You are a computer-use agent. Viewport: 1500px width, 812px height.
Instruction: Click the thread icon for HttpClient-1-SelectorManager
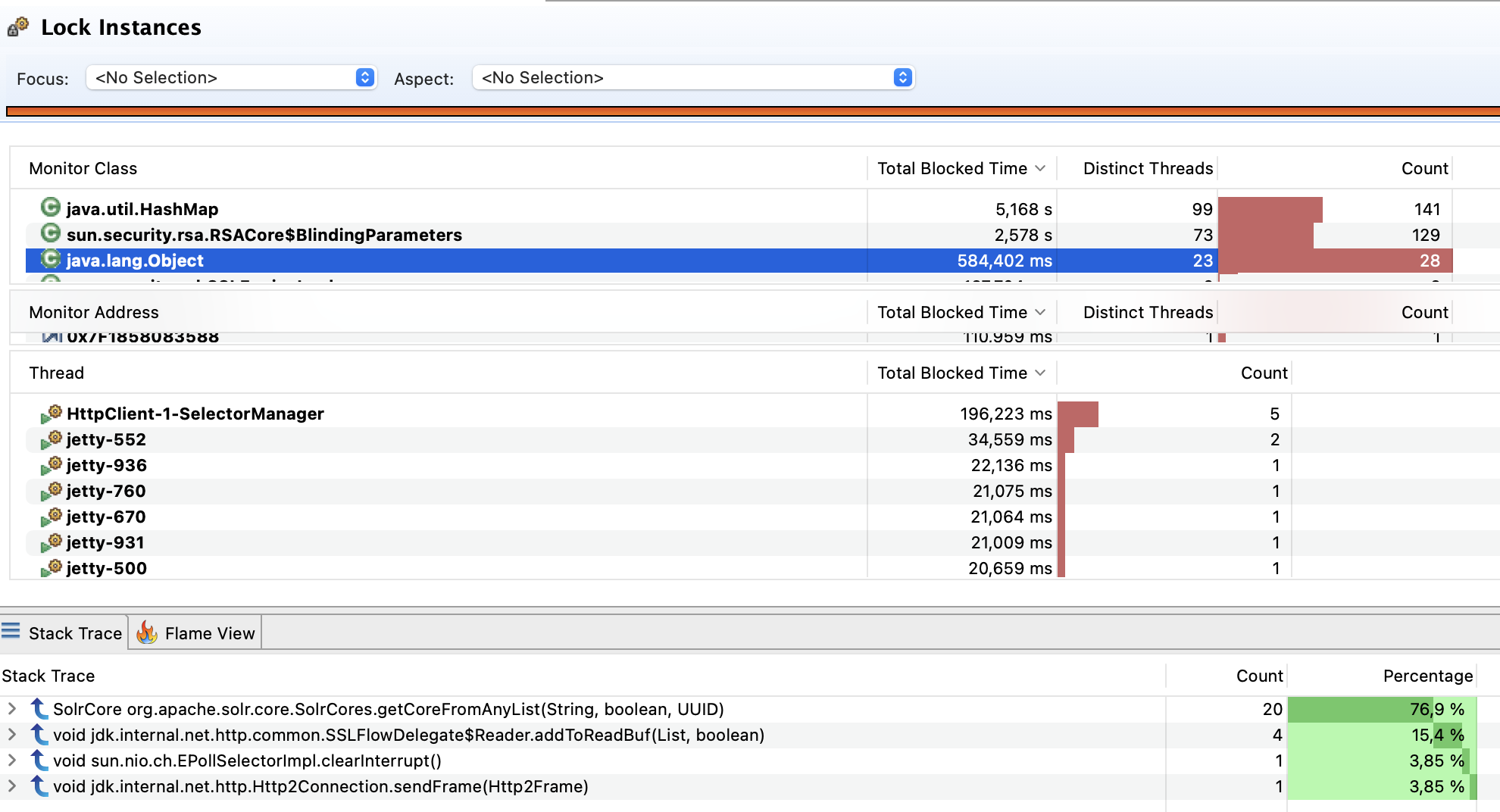[x=52, y=414]
